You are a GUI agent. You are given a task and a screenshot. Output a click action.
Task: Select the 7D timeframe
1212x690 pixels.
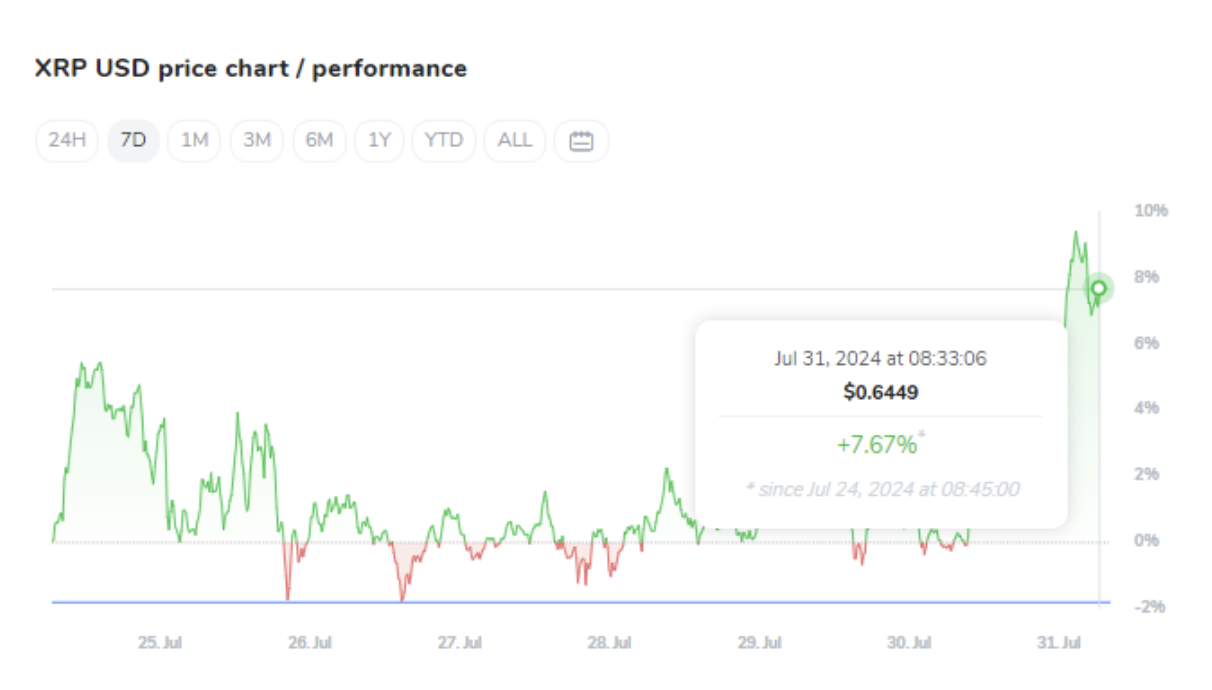(x=133, y=140)
